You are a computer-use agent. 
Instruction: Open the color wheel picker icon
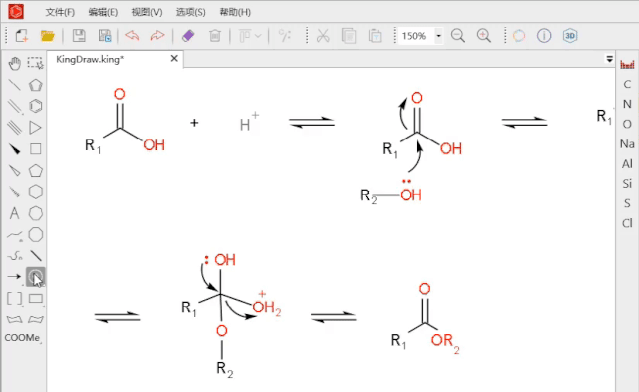pos(519,36)
